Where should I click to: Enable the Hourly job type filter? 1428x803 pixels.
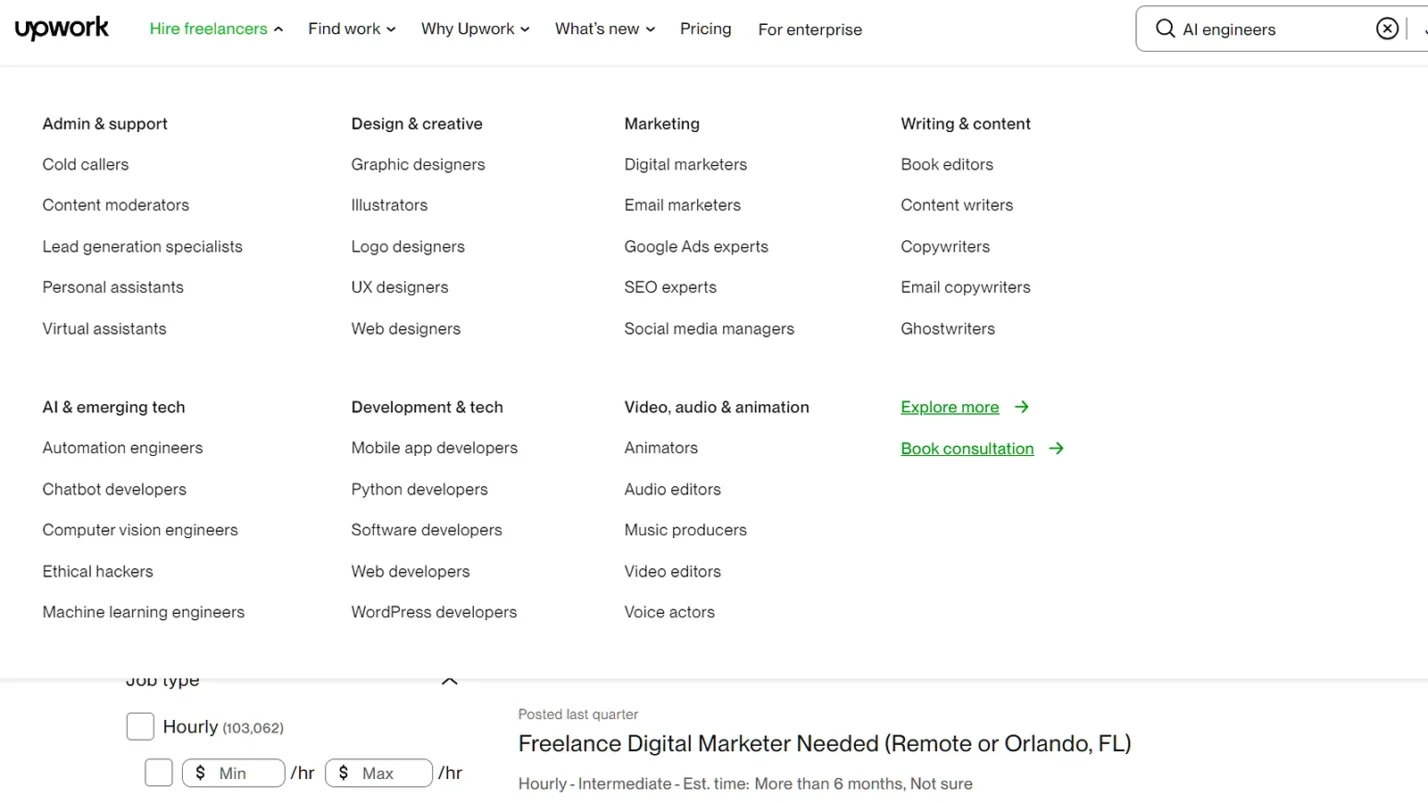click(x=140, y=726)
